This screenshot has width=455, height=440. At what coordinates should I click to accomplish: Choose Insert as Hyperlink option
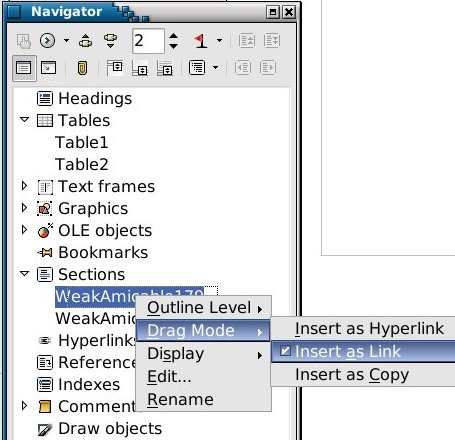[x=363, y=329]
